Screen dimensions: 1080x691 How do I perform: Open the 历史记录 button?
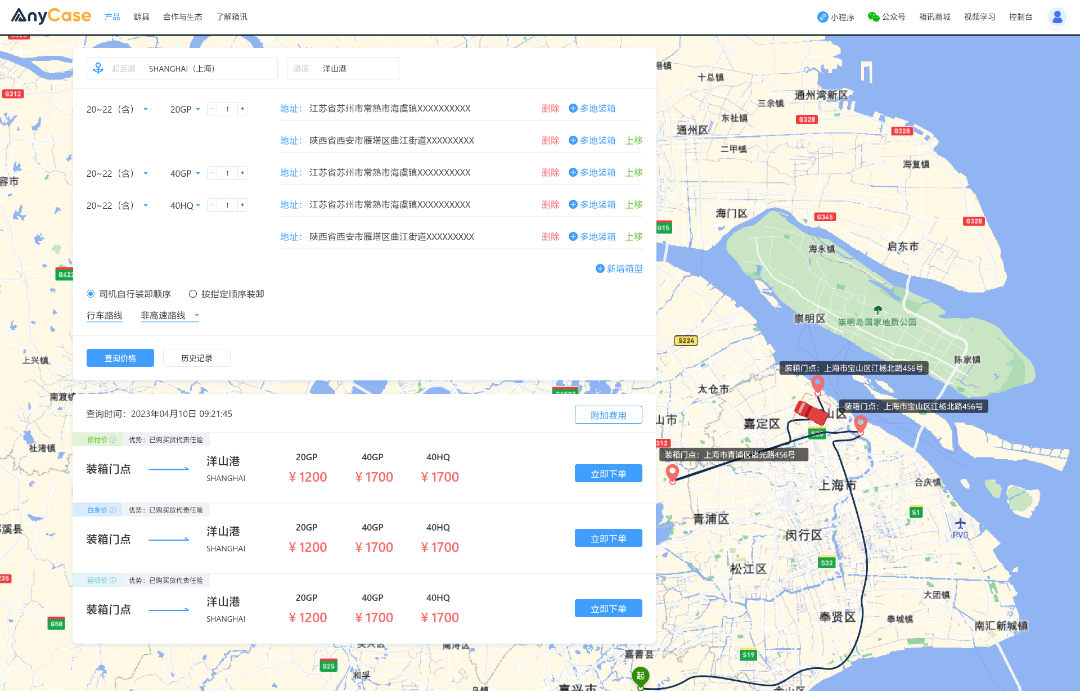click(x=197, y=358)
